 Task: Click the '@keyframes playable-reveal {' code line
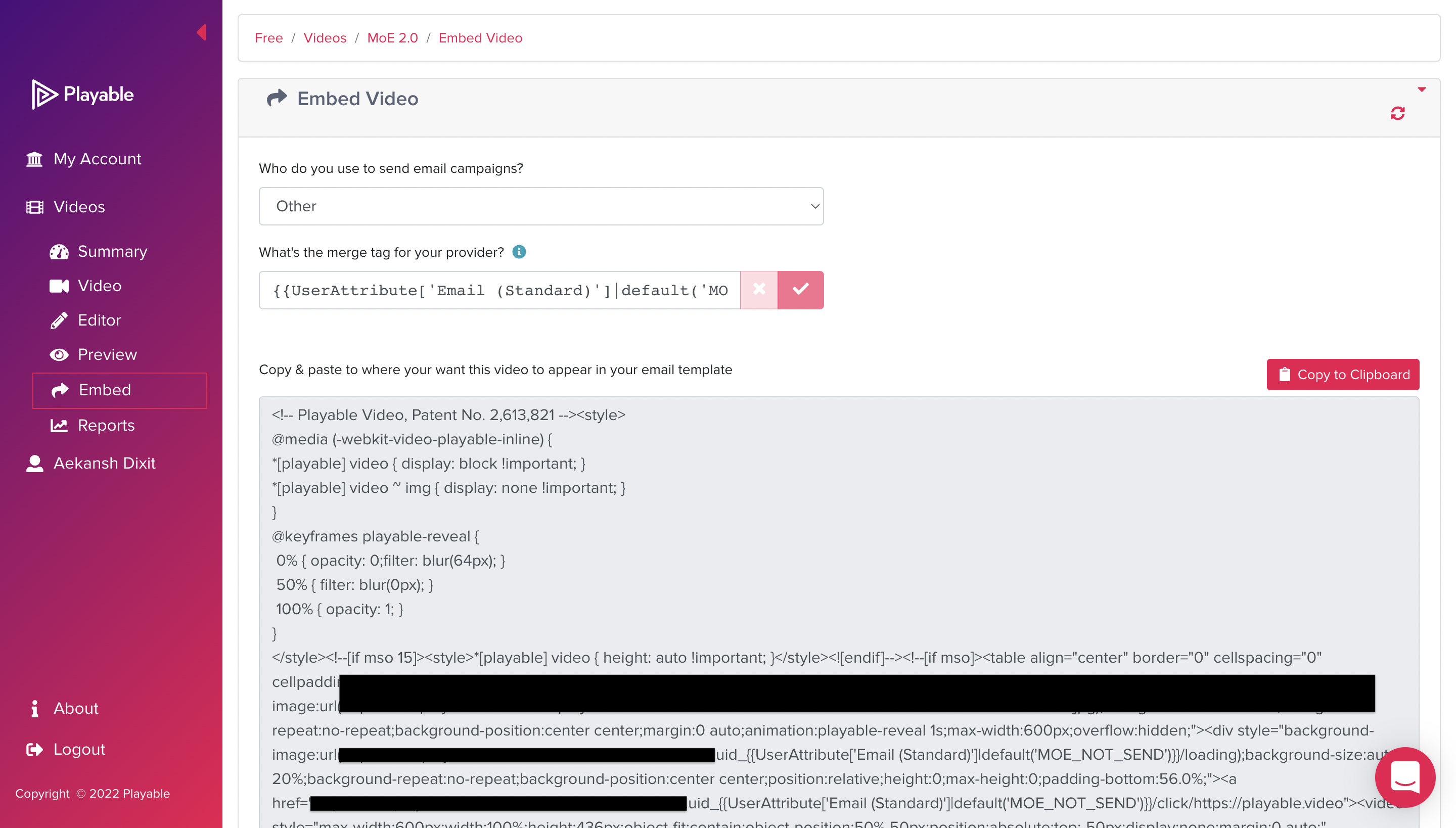coord(375,536)
